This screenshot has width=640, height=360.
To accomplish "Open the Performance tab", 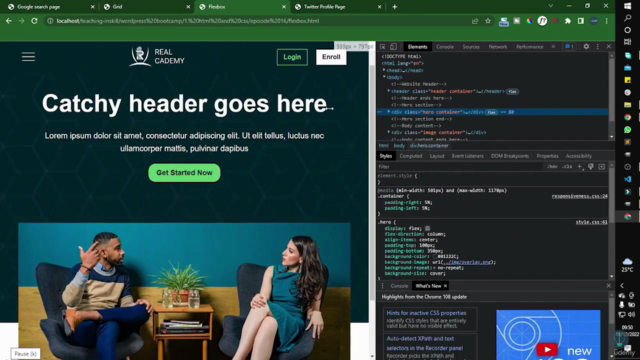I will pos(529,47).
